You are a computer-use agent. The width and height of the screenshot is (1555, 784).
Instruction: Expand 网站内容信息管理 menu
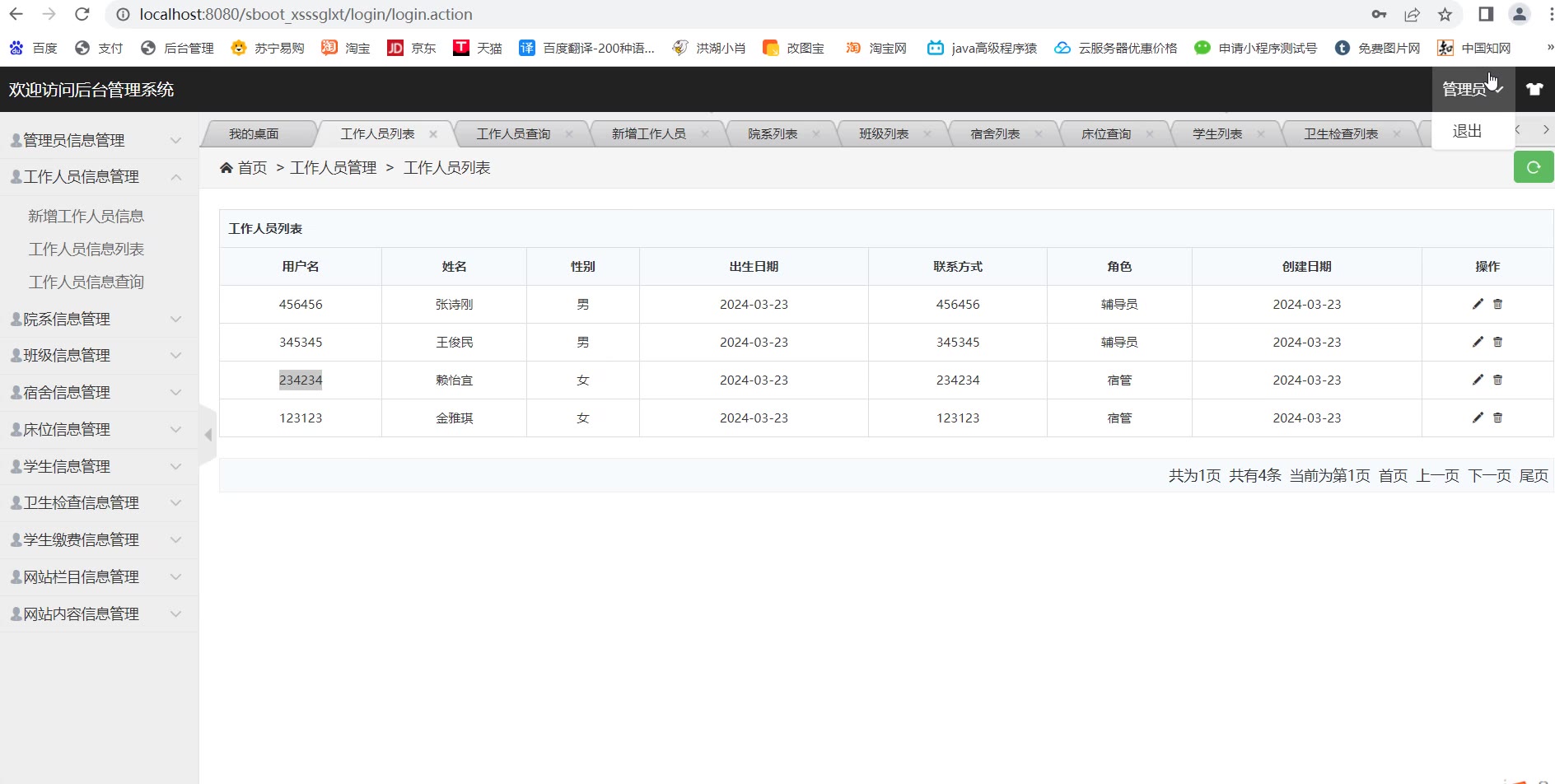[99, 614]
